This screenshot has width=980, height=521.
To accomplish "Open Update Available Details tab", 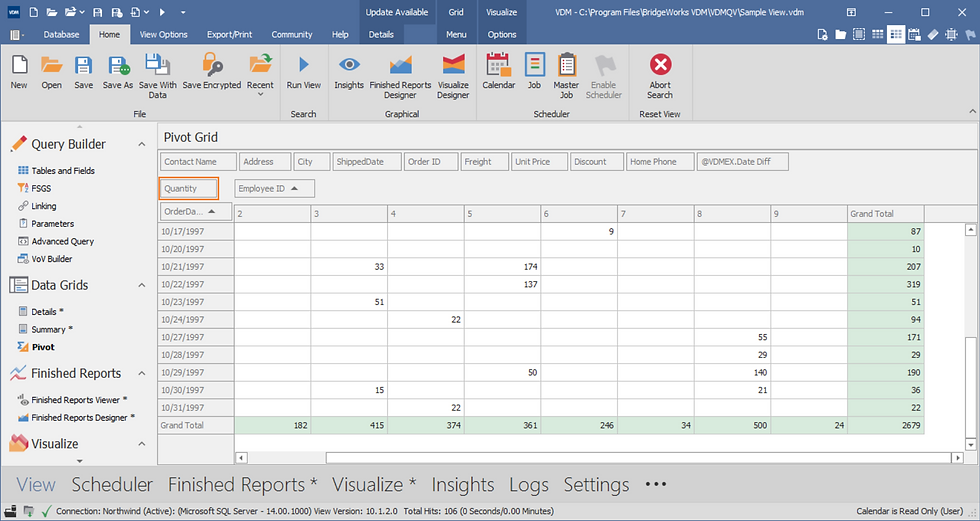I will tap(381, 34).
